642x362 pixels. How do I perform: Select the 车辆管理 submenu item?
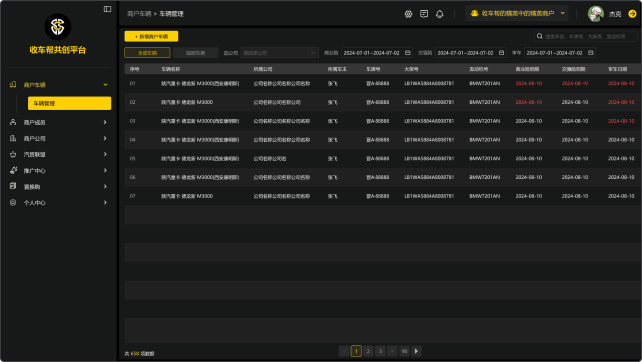pos(69,103)
